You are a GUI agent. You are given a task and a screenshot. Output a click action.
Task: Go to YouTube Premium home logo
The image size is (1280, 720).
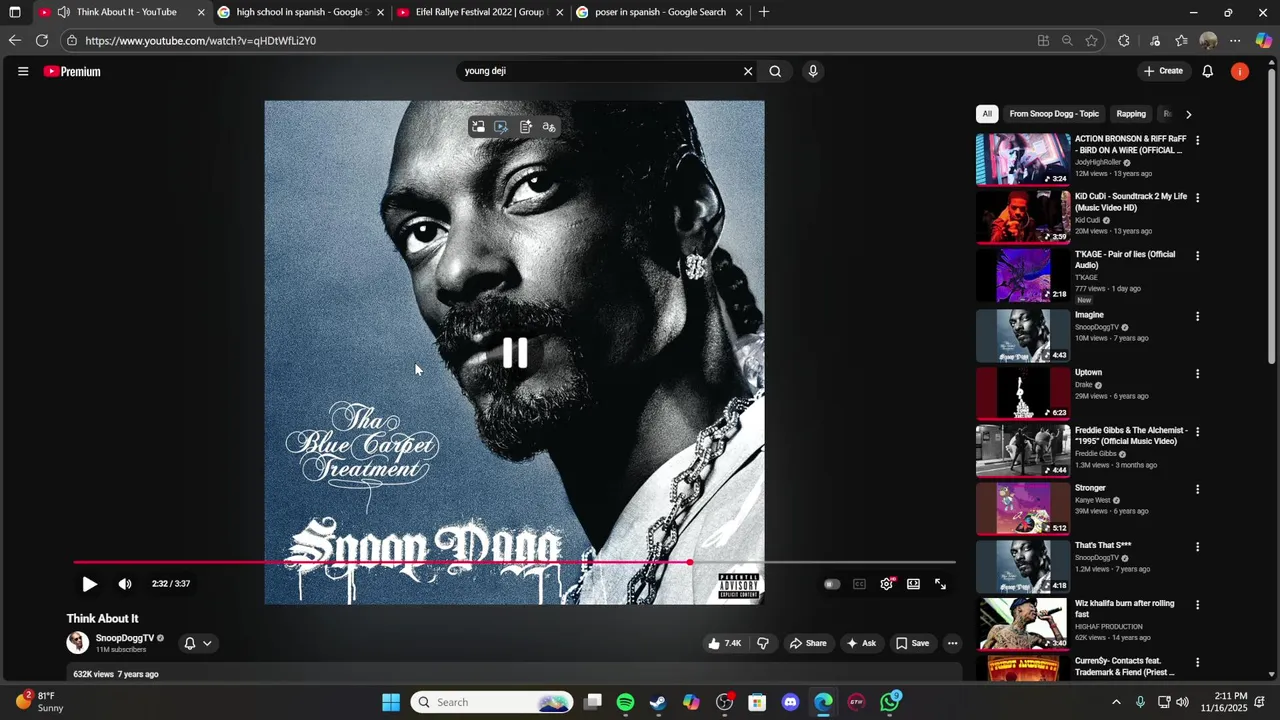pyautogui.click(x=72, y=71)
